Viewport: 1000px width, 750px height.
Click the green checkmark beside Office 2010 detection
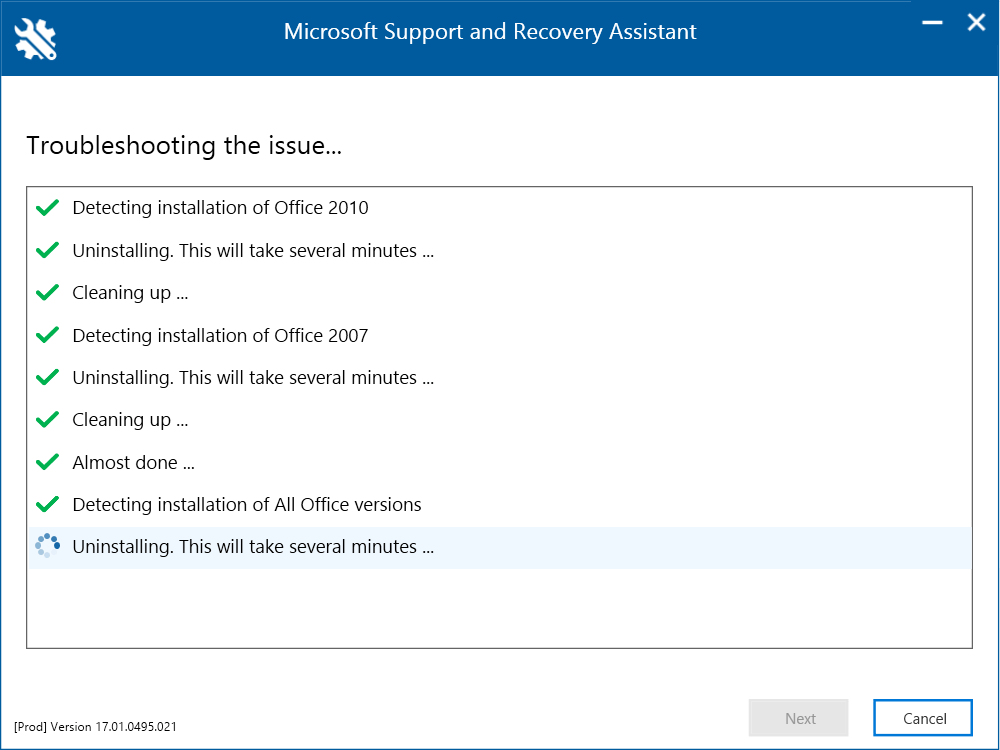pos(47,208)
